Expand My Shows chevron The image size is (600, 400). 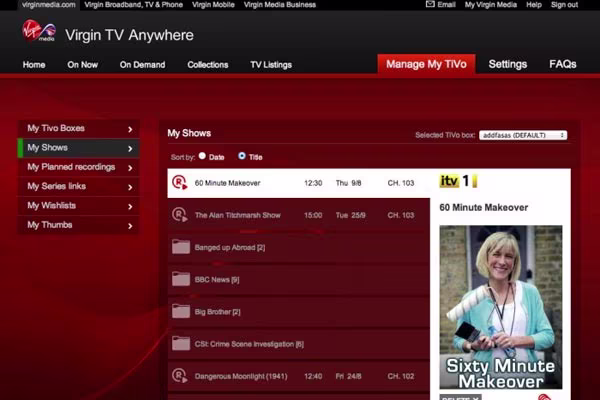130,149
